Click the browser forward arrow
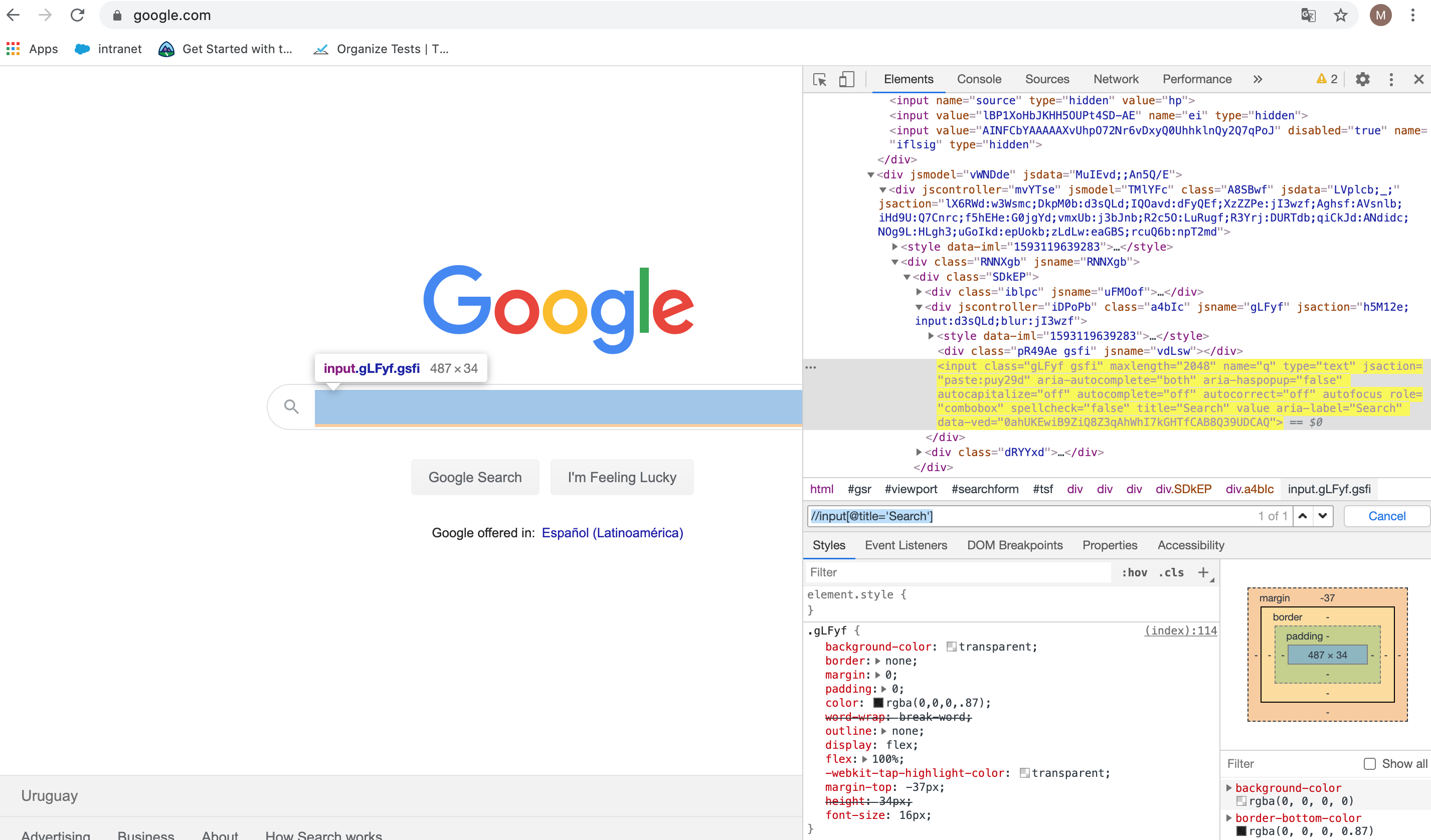1431x840 pixels. 45,16
